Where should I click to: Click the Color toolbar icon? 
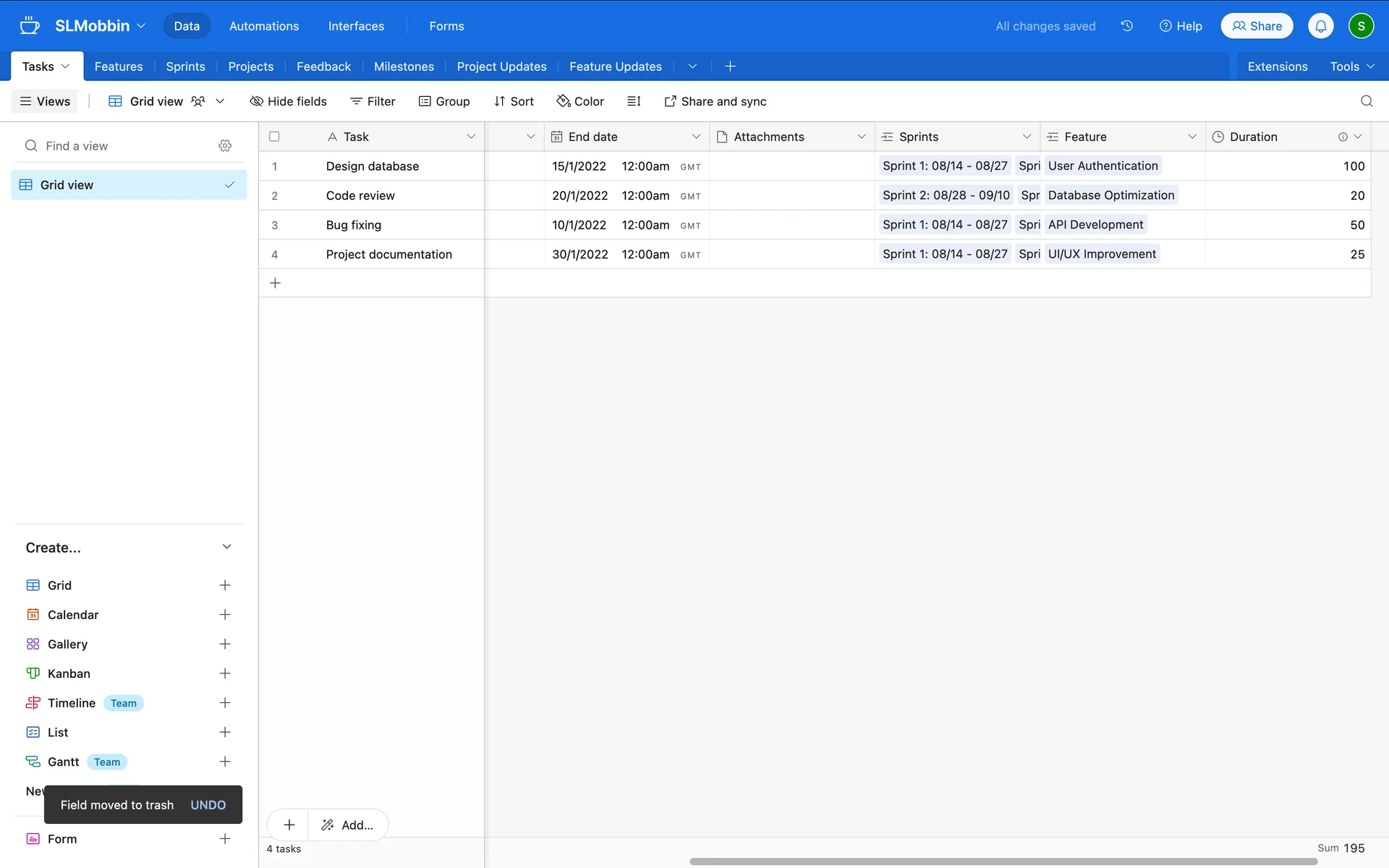[x=580, y=101]
